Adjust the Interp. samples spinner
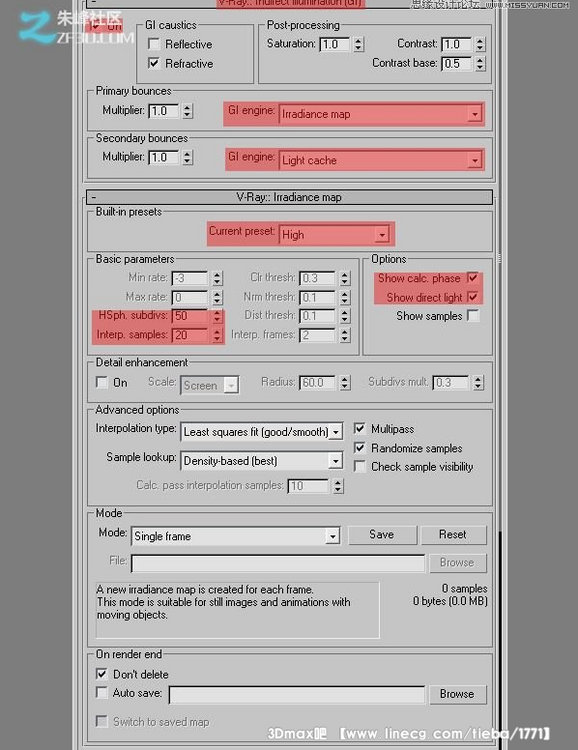Screen dimensions: 578x750 point(217,335)
